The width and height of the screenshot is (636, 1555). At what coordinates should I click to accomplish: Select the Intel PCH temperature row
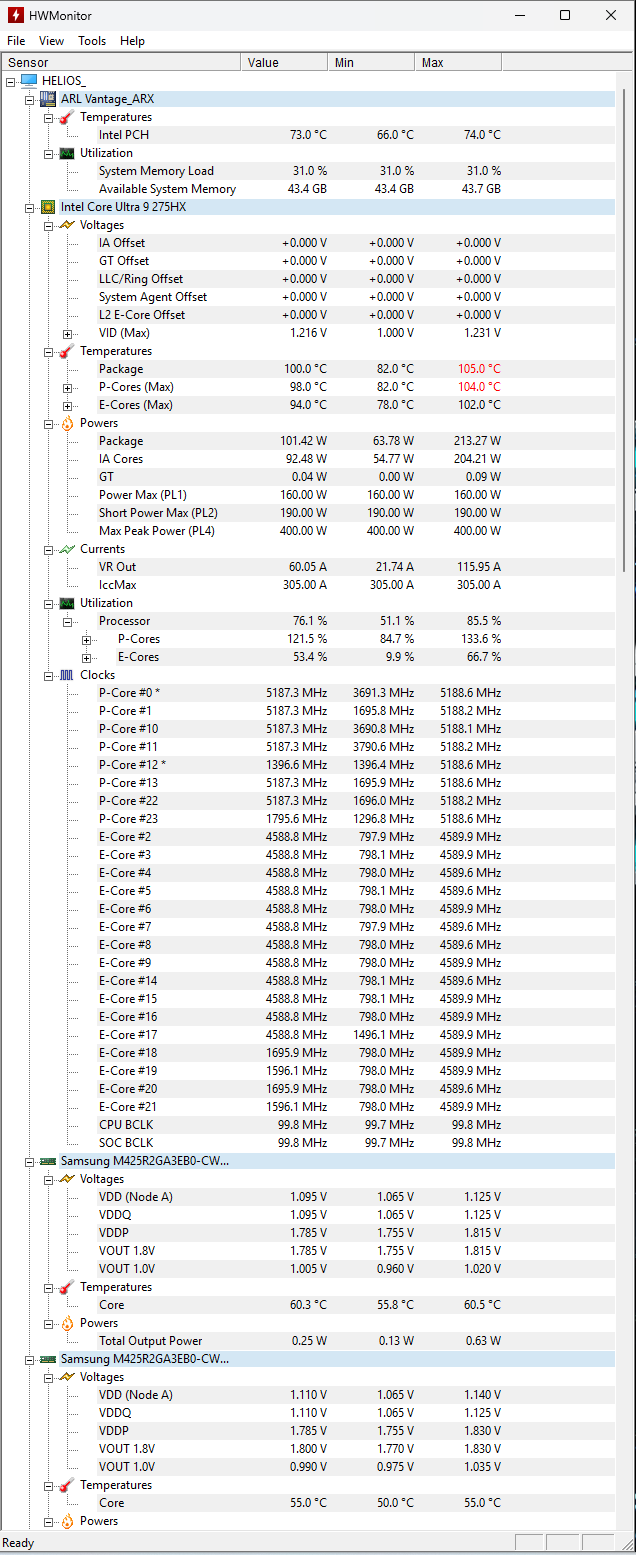308,135
